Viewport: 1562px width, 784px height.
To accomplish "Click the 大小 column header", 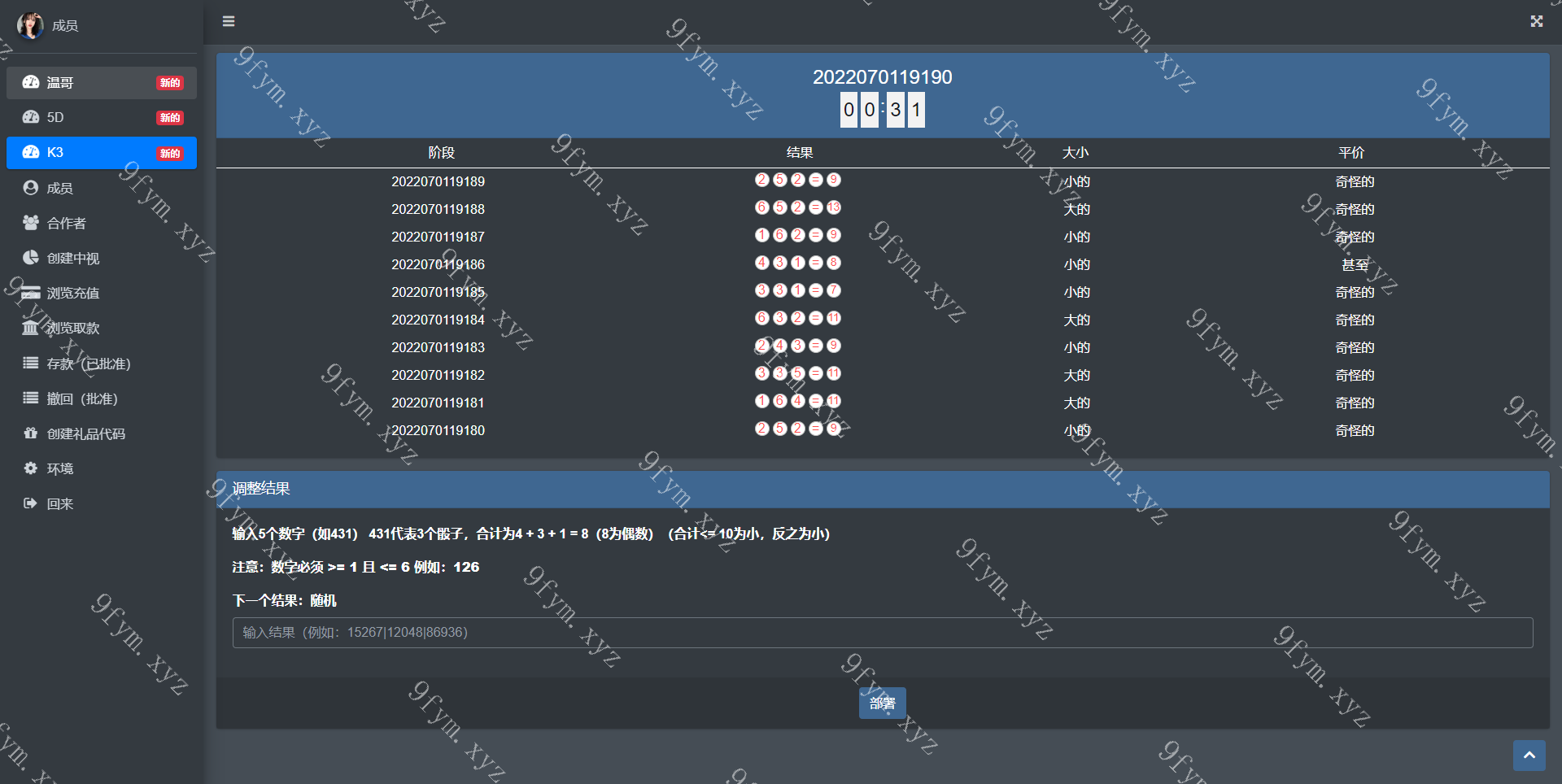I will coord(1076,153).
